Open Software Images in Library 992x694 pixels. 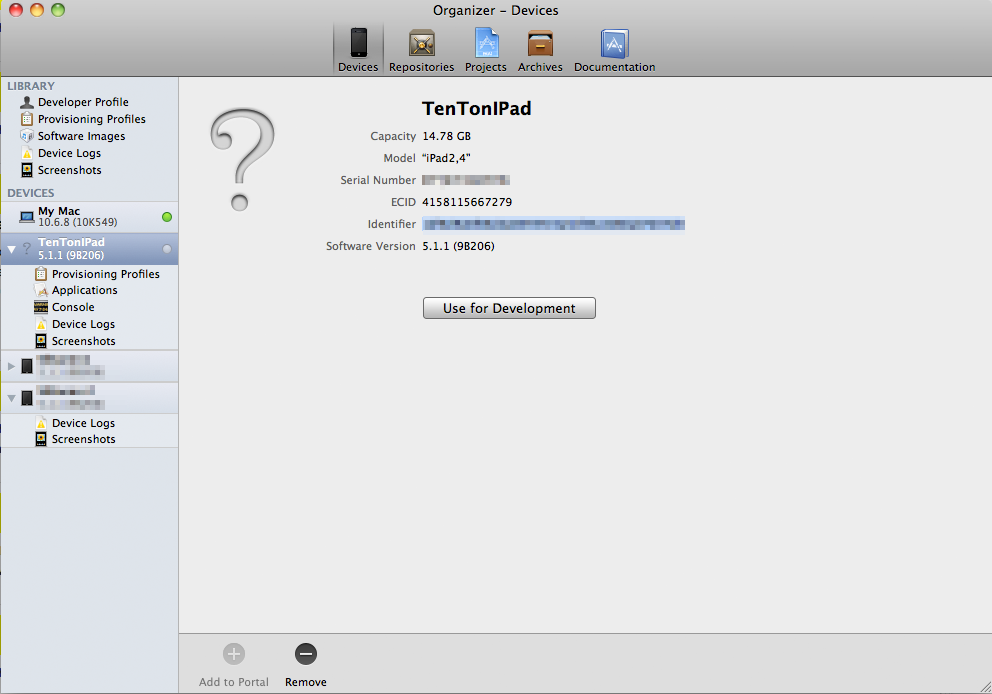pos(81,136)
